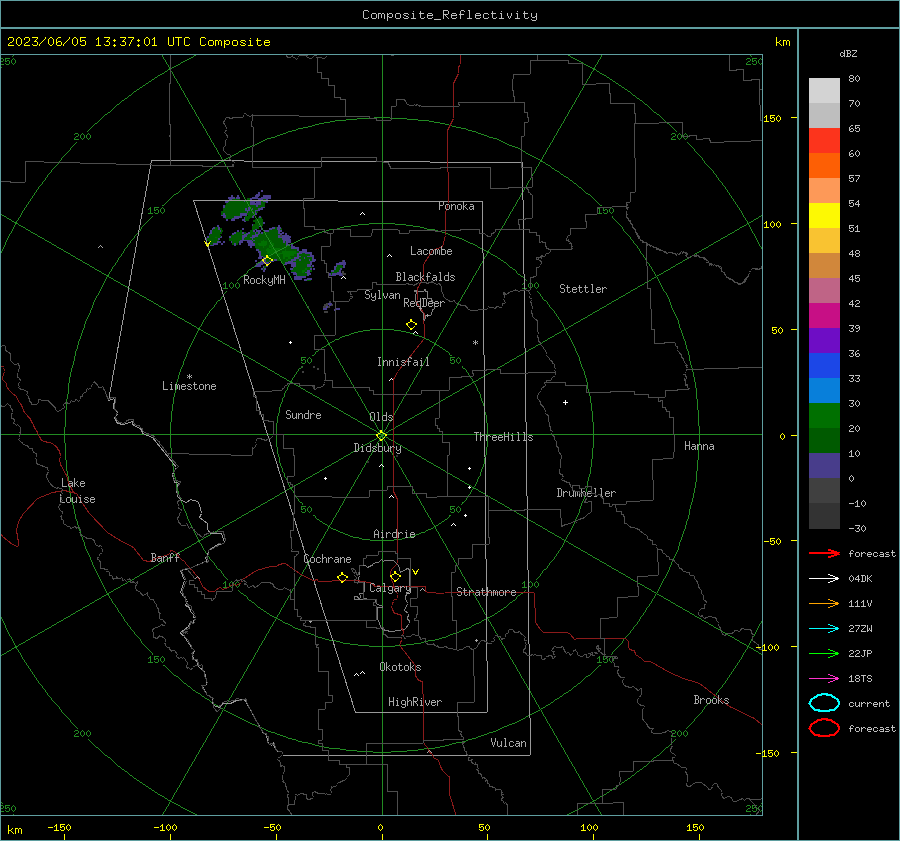Select the purple 36-39 dBZ swatch
Image resolution: width=900 pixels, height=841 pixels.
824,340
